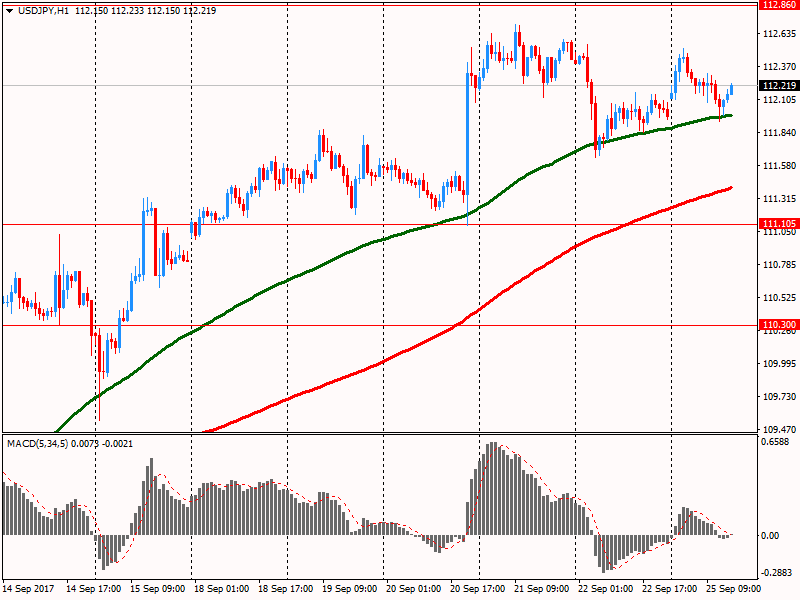Click the -0.2883 MACD scale value
Viewport: 800px width, 600px height.
coord(777,573)
